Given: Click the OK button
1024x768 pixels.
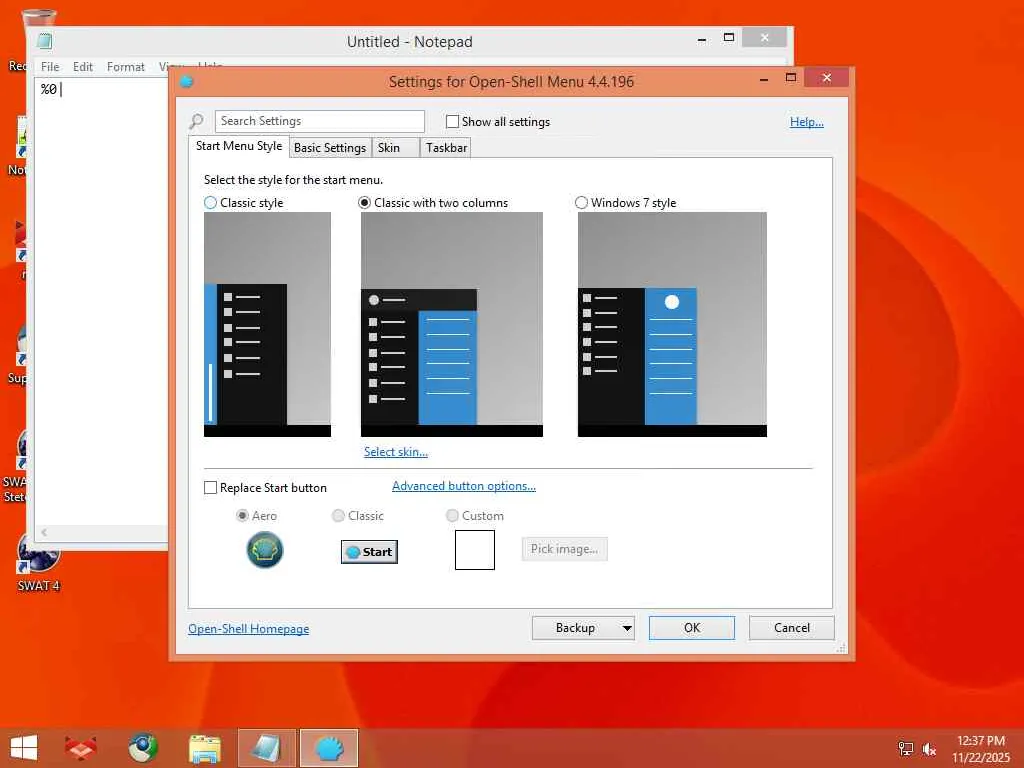Looking at the screenshot, I should tap(692, 628).
